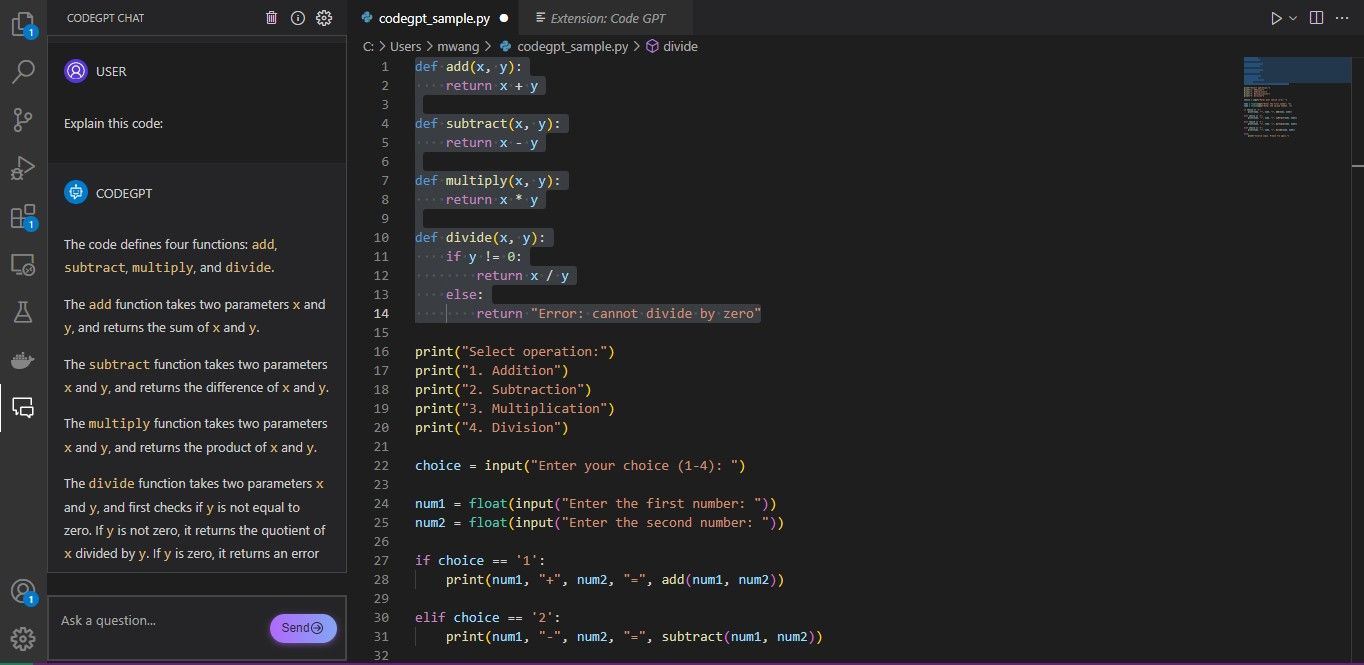Open the Run and Debug icon
The width and height of the screenshot is (1364, 665).
click(x=24, y=167)
